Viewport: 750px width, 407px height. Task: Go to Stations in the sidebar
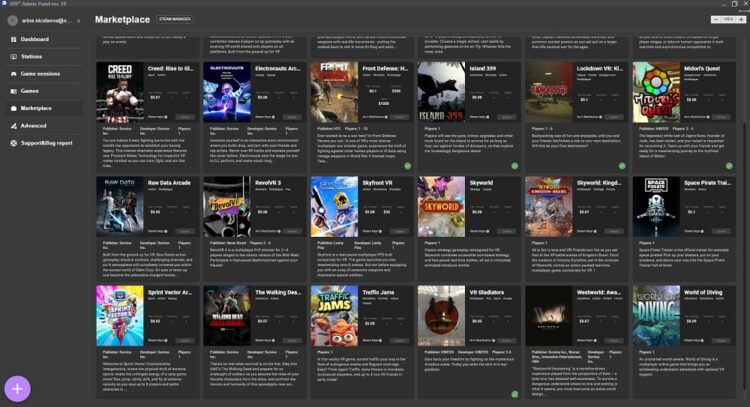pyautogui.click(x=44, y=56)
